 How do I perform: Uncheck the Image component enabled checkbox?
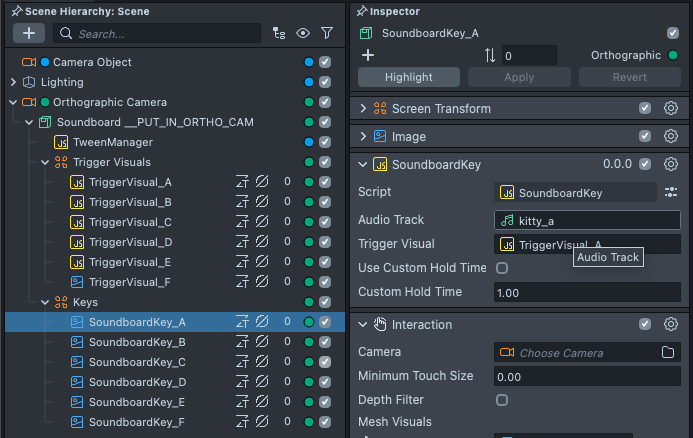[x=645, y=136]
